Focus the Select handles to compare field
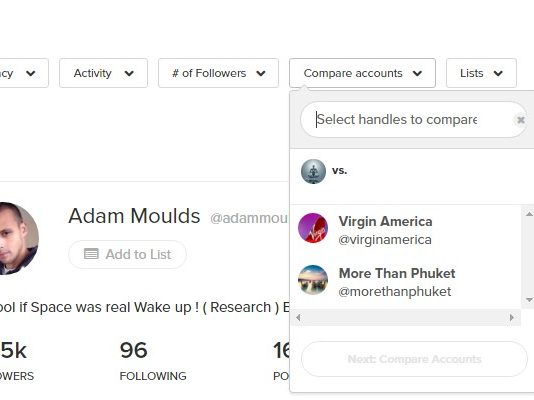Image resolution: width=534 pixels, height=400 pixels. tap(407, 120)
